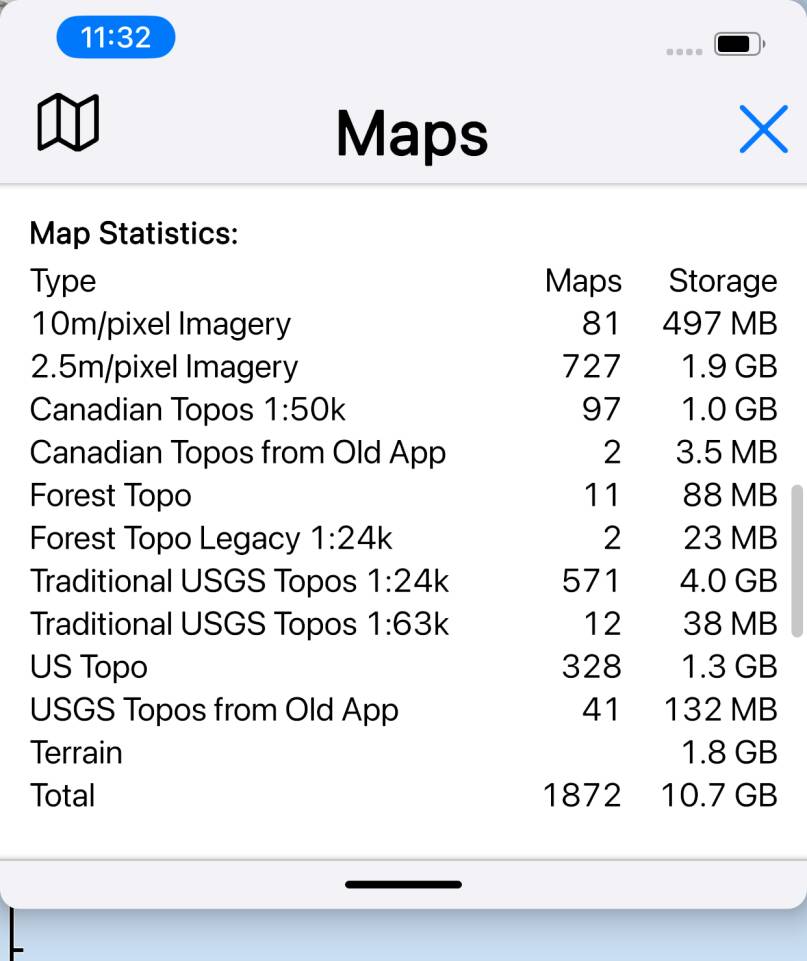Select Traditional USGS Topos 1:63k row
Screen dimensions: 807x961
[240, 624]
